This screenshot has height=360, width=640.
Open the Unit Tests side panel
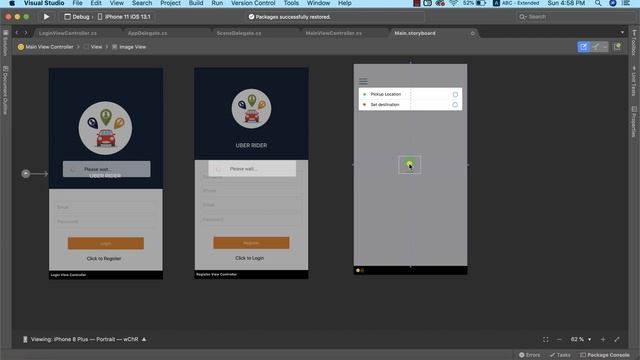tap(634, 81)
